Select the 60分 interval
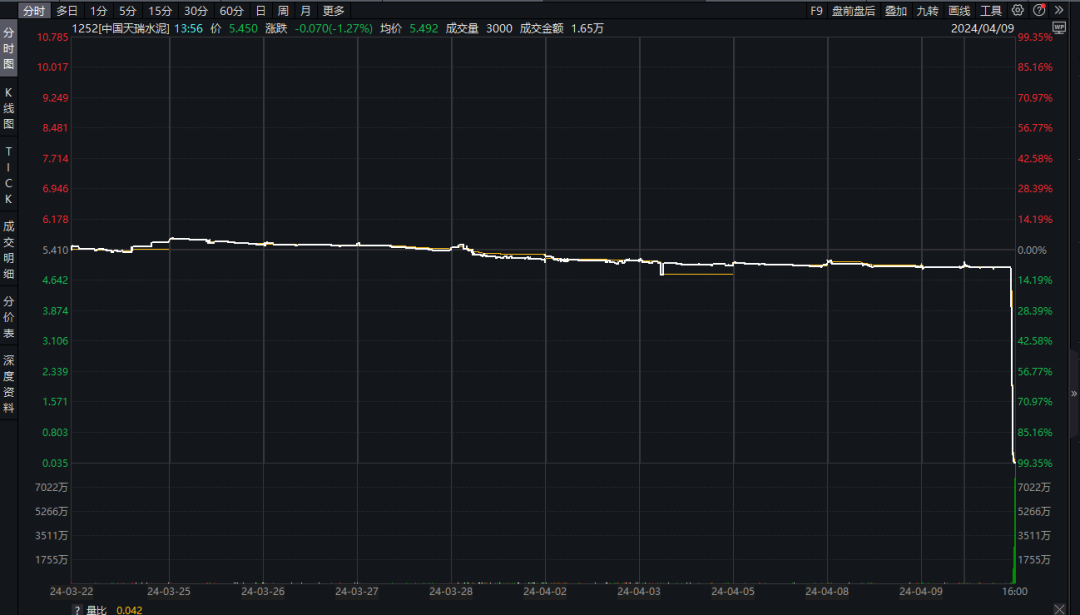 click(231, 10)
